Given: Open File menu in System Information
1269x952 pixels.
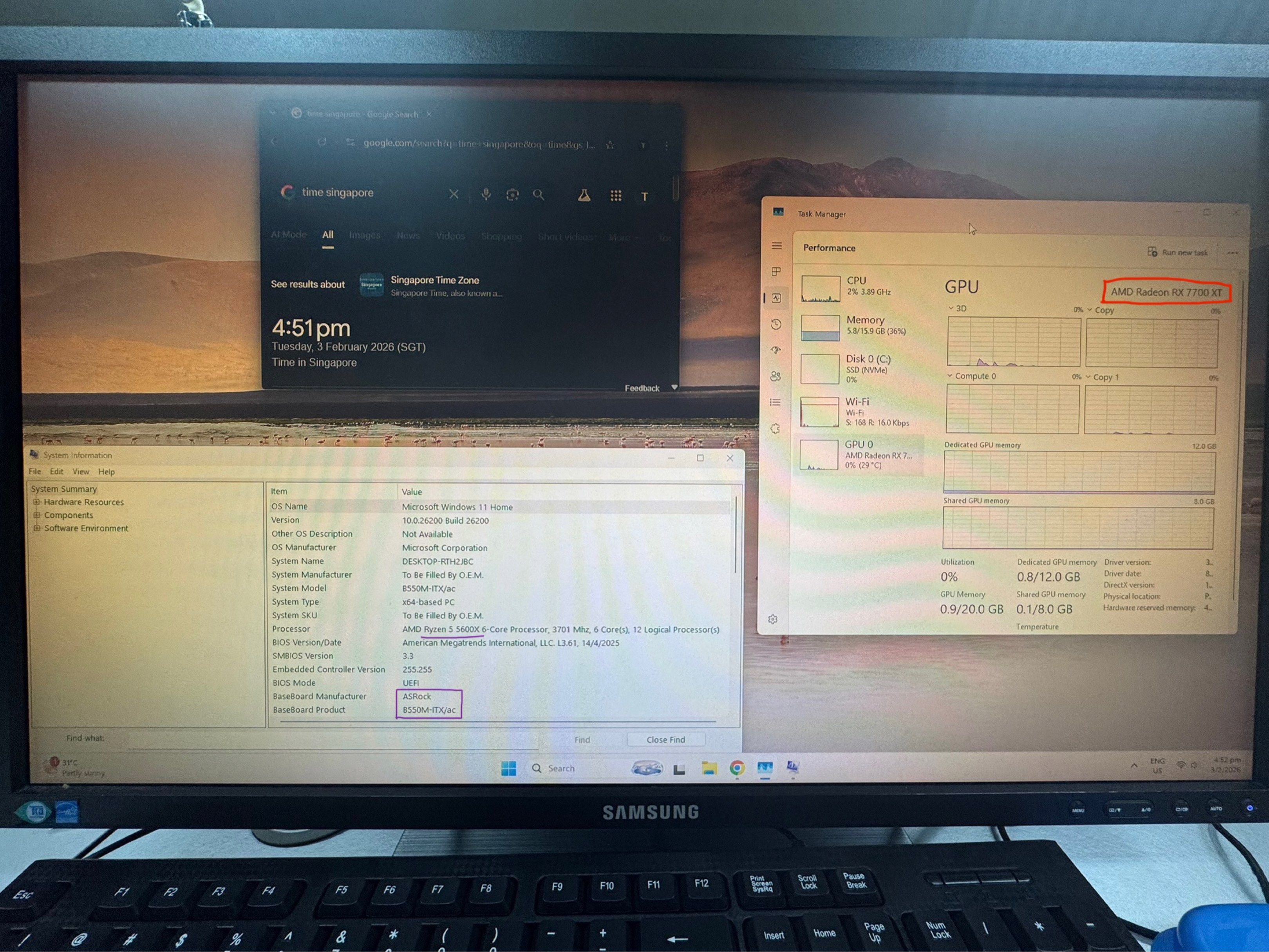Looking at the screenshot, I should (x=35, y=471).
